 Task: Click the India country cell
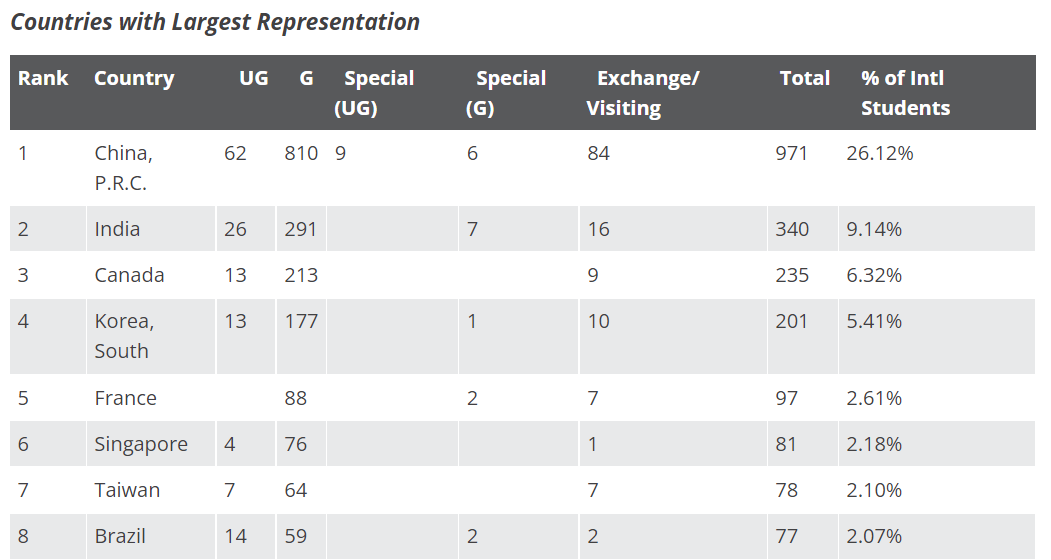117,229
